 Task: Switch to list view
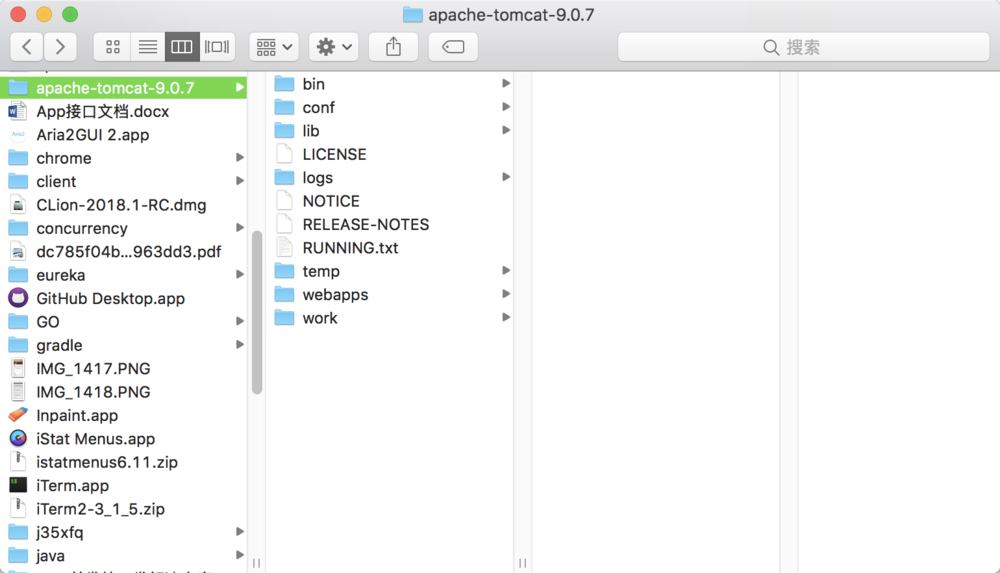coord(148,47)
